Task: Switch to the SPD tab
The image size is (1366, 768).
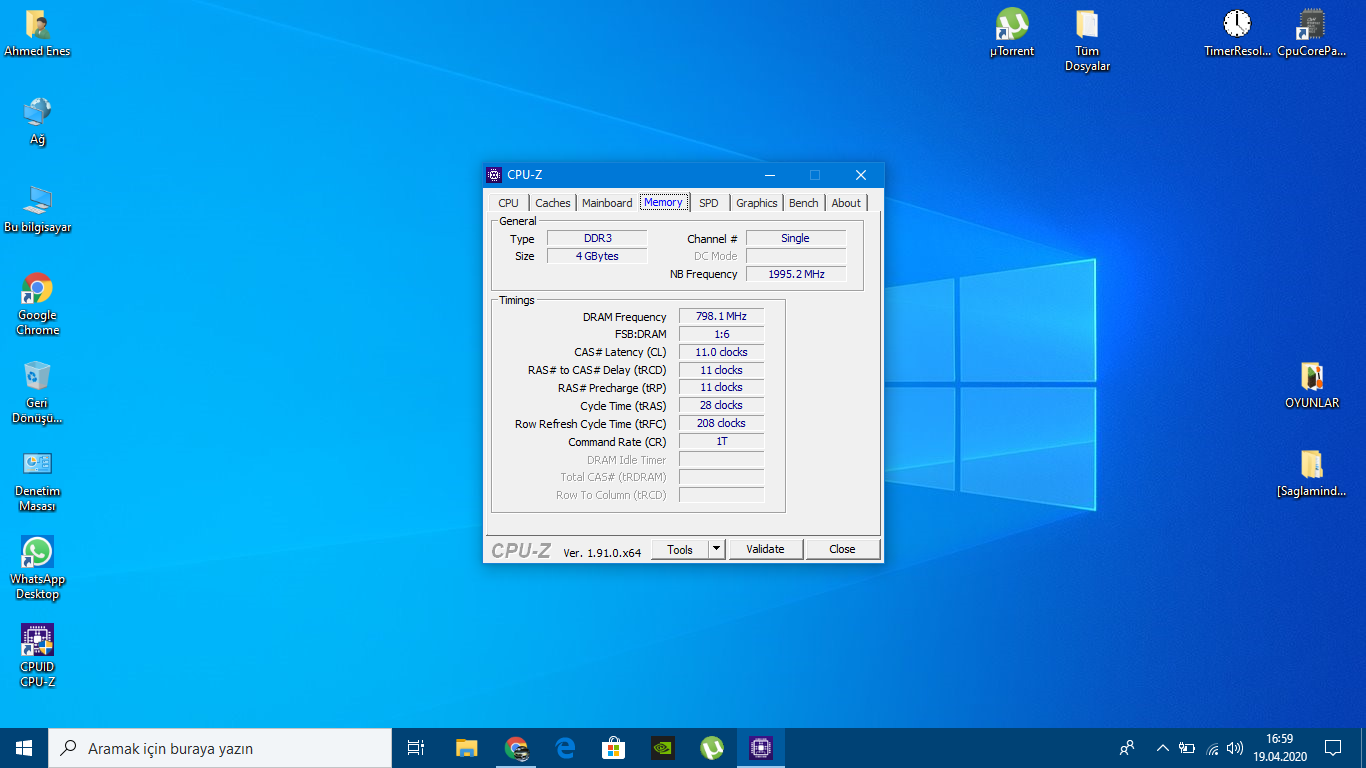Action: click(708, 203)
